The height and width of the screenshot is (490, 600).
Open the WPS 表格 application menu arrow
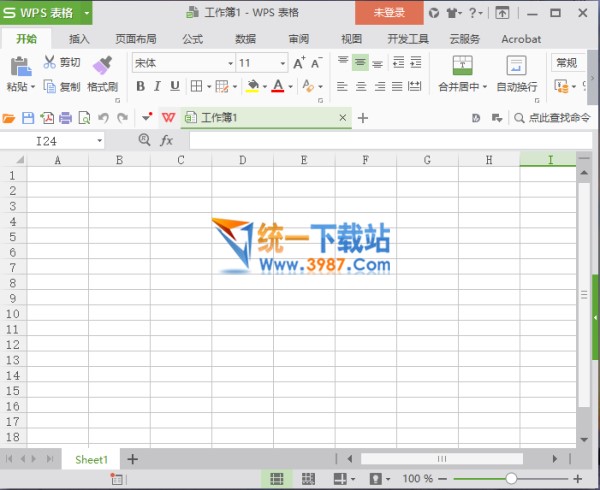point(87,13)
